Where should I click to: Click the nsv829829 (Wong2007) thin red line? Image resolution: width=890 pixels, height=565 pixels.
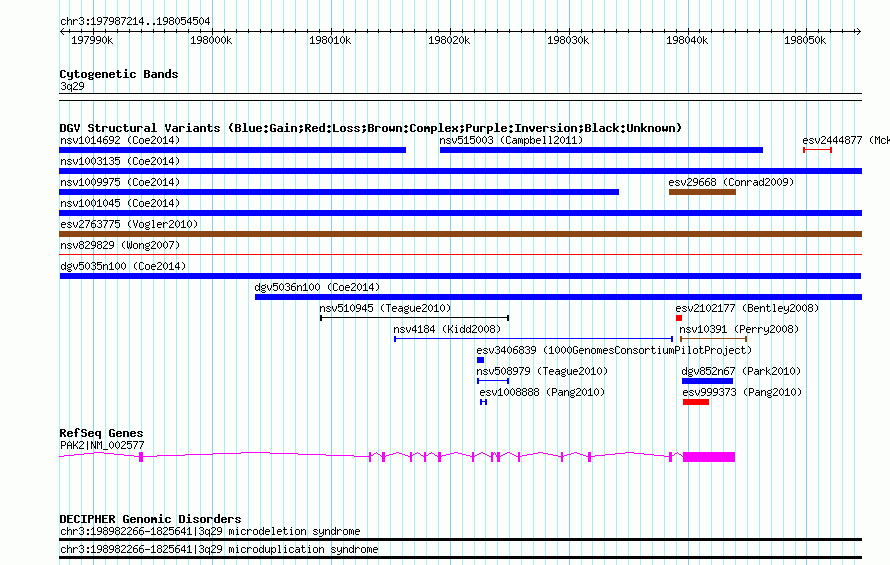click(x=460, y=254)
